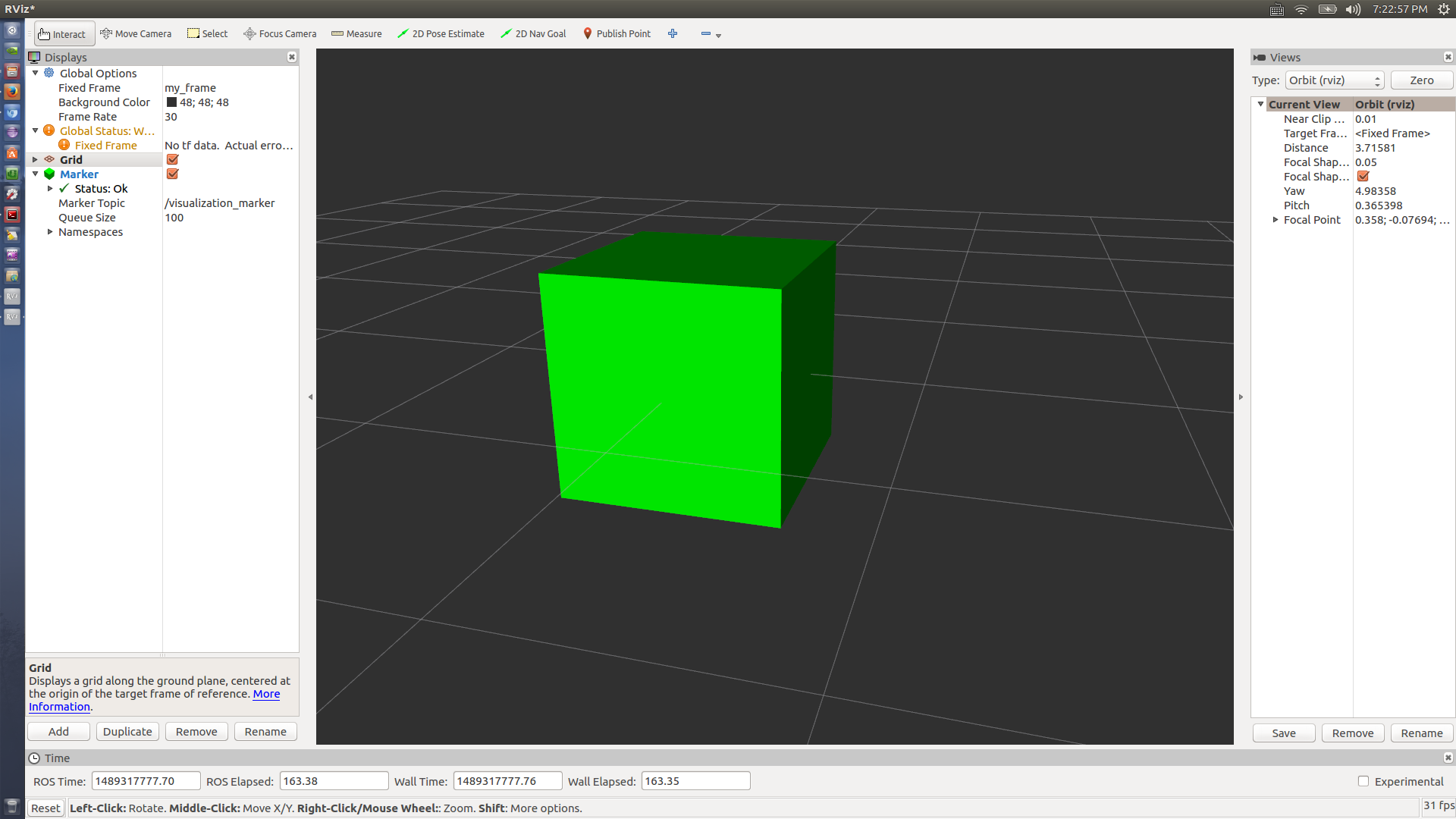1456x819 pixels.
Task: Select the Frame Rate value 30
Action: point(171,117)
